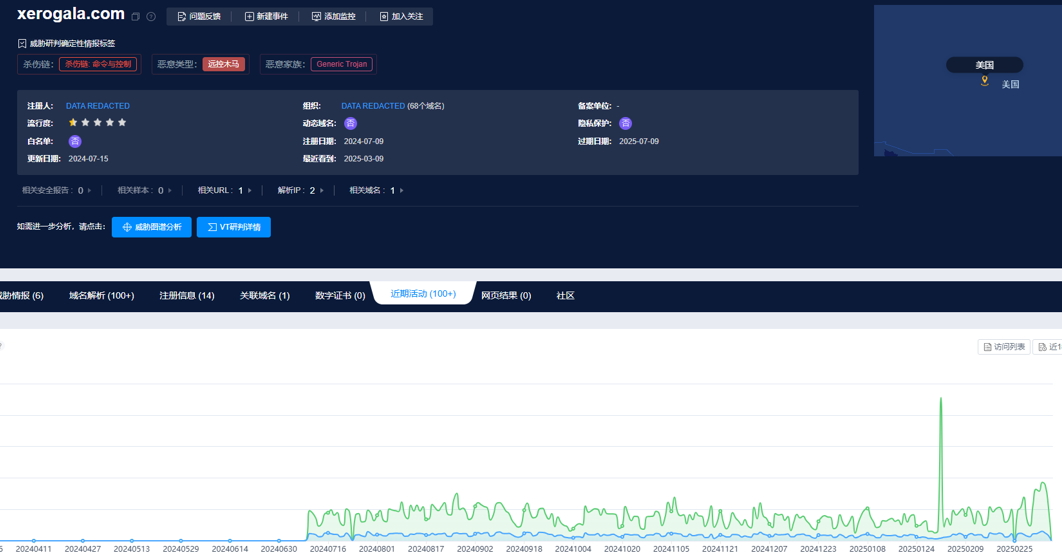Click the xerogala.com title

[70, 14]
